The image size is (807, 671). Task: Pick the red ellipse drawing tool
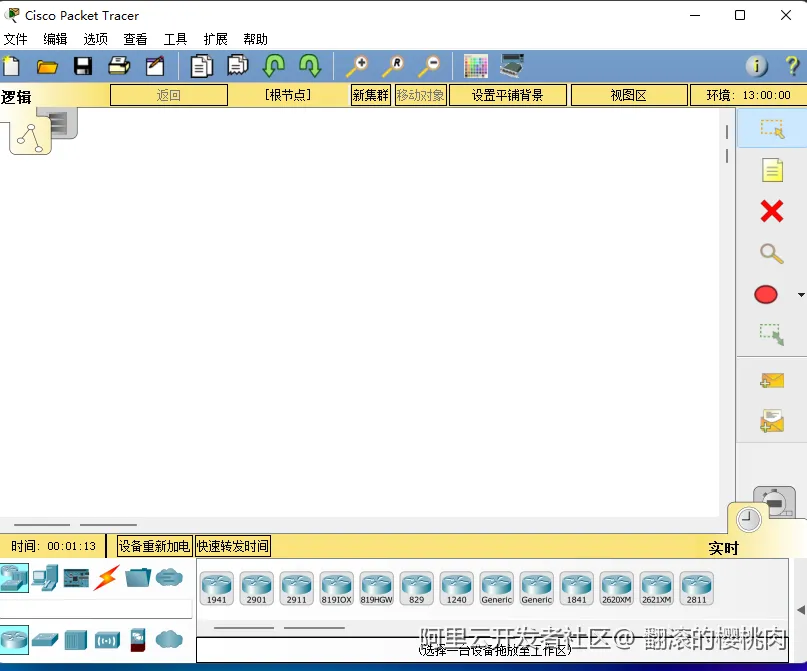tap(766, 295)
